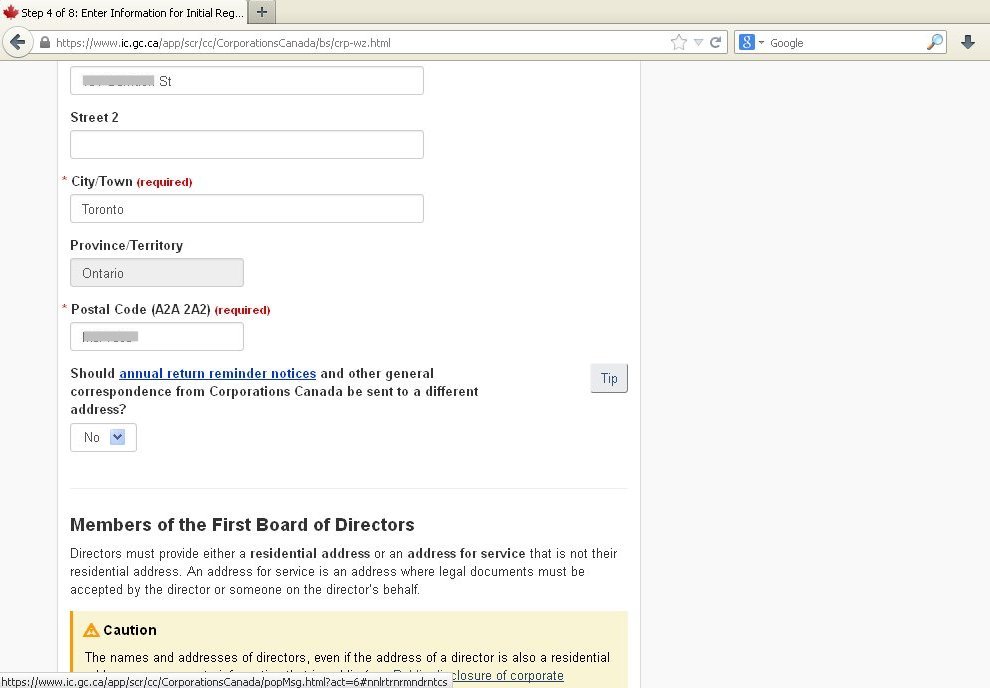The image size is (990, 688).
Task: Click the padlock site security icon
Action: [x=45, y=43]
